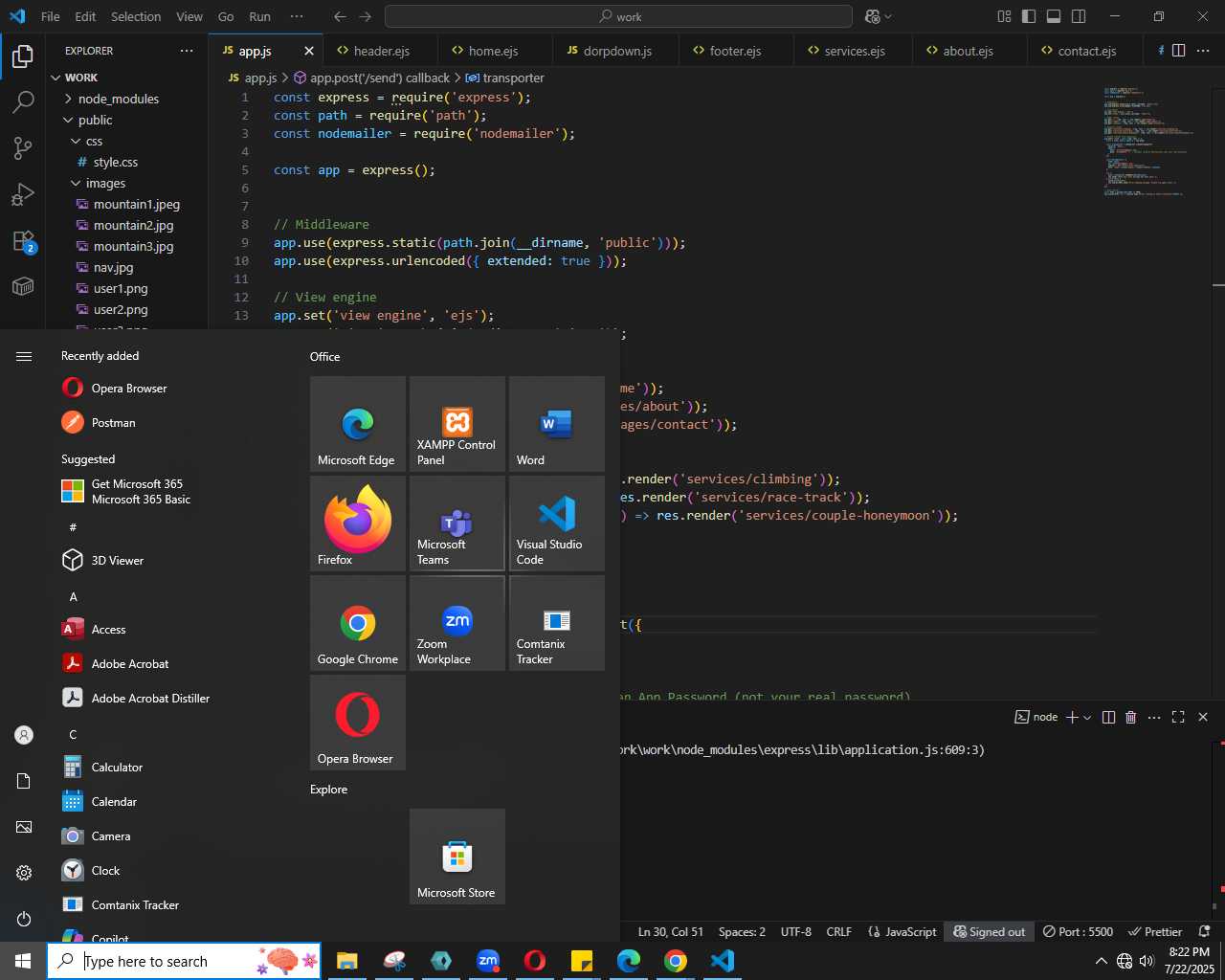Viewport: 1225px width, 980px height.
Task: Open the Comtanix Tracker tile
Action: point(557,623)
